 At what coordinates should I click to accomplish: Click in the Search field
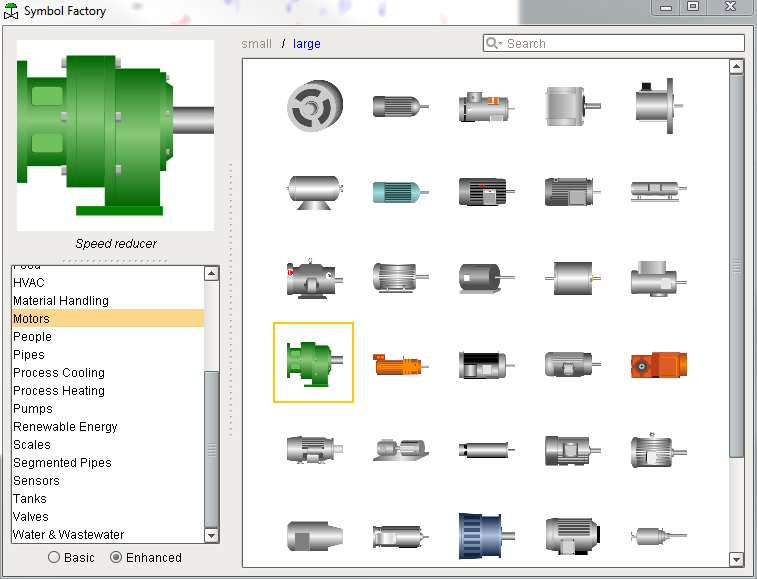tap(620, 43)
